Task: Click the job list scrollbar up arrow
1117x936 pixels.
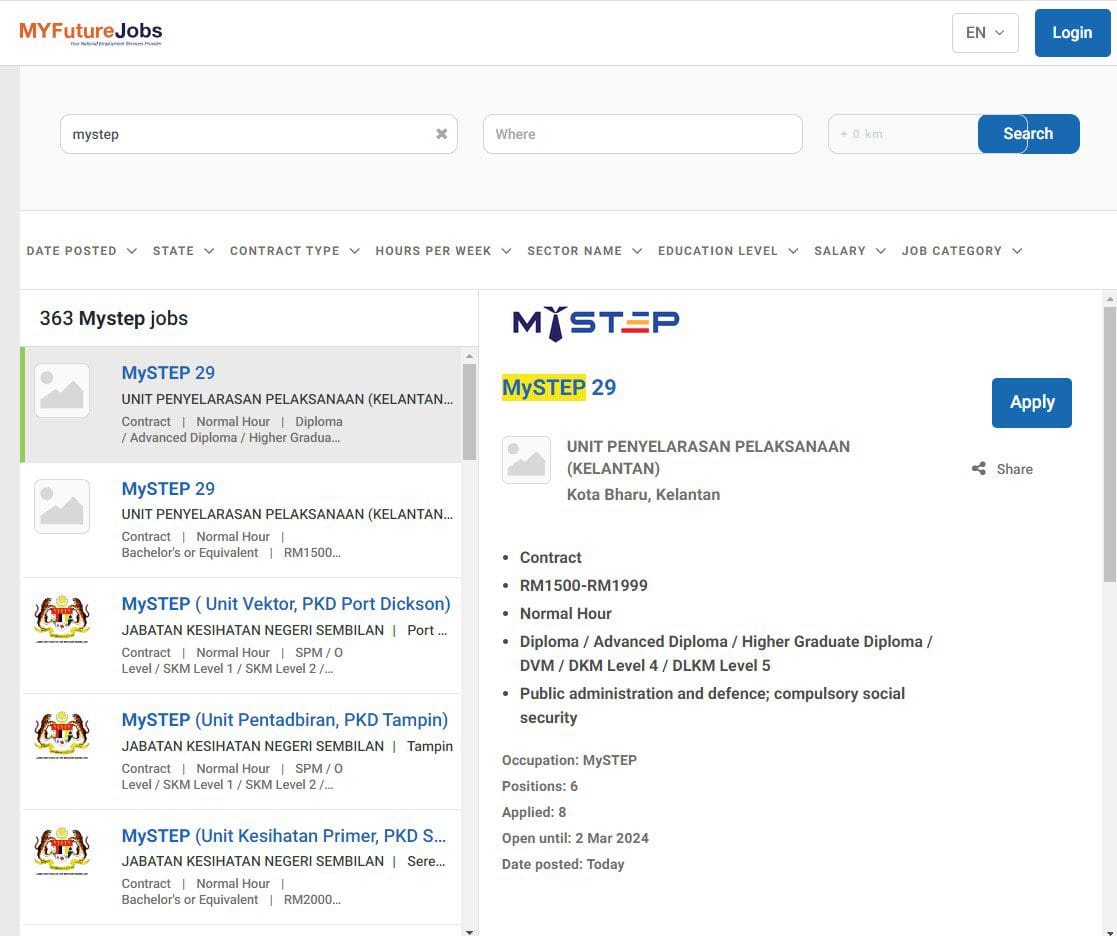Action: [469, 356]
